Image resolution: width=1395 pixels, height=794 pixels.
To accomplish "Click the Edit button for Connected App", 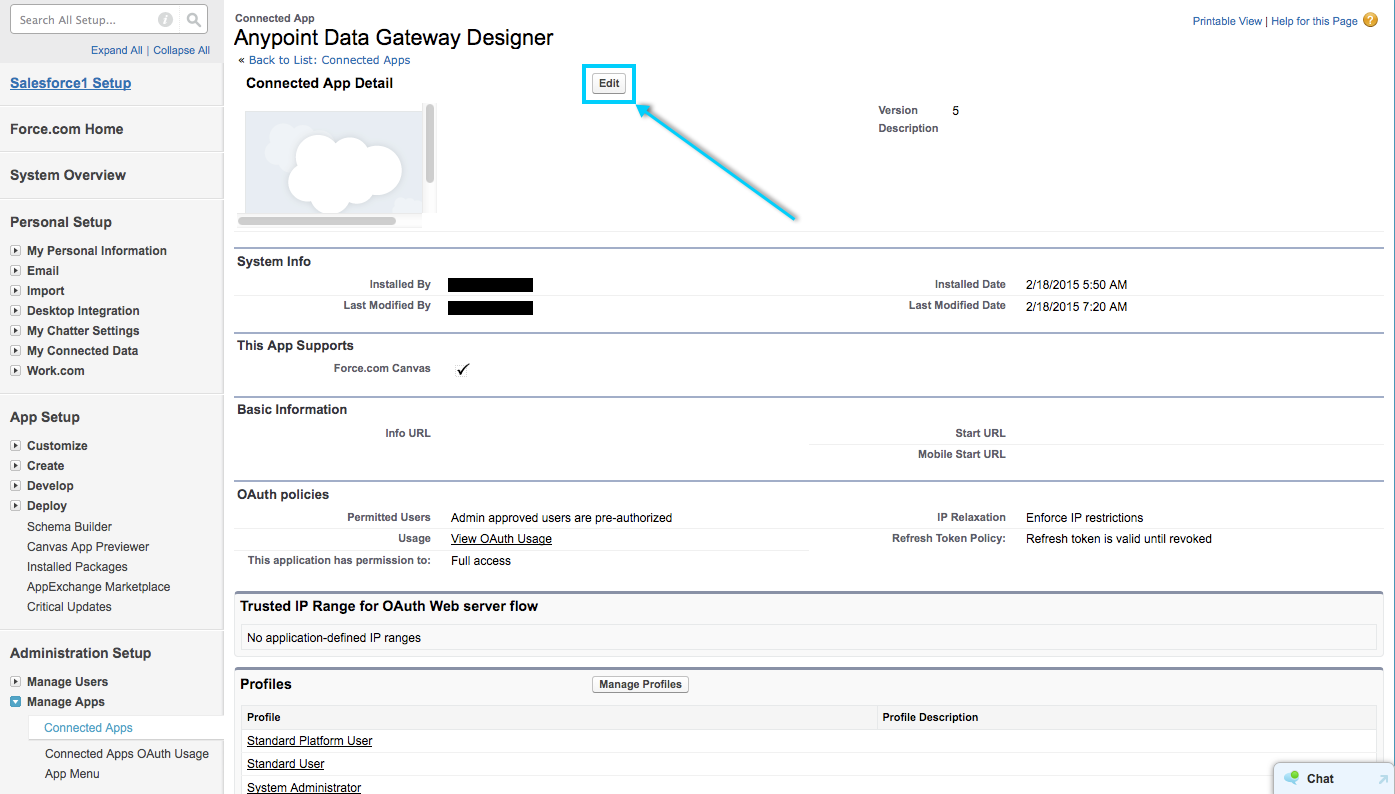I will click(609, 84).
